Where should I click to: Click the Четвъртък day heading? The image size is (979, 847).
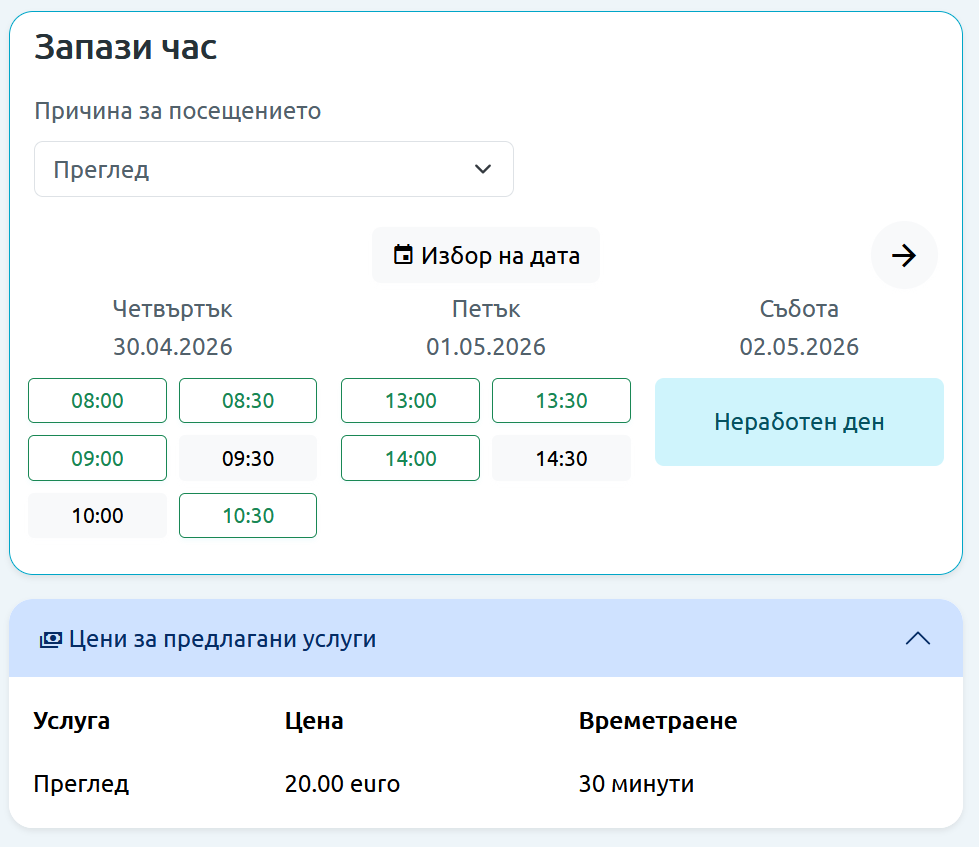click(x=172, y=309)
